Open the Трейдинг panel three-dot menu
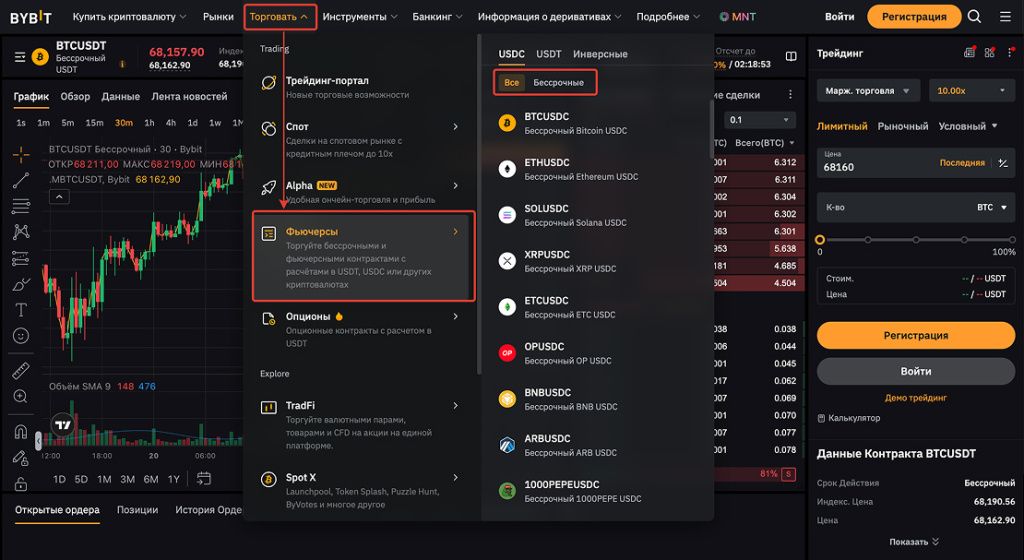The width and height of the screenshot is (1024, 560). click(x=1010, y=52)
